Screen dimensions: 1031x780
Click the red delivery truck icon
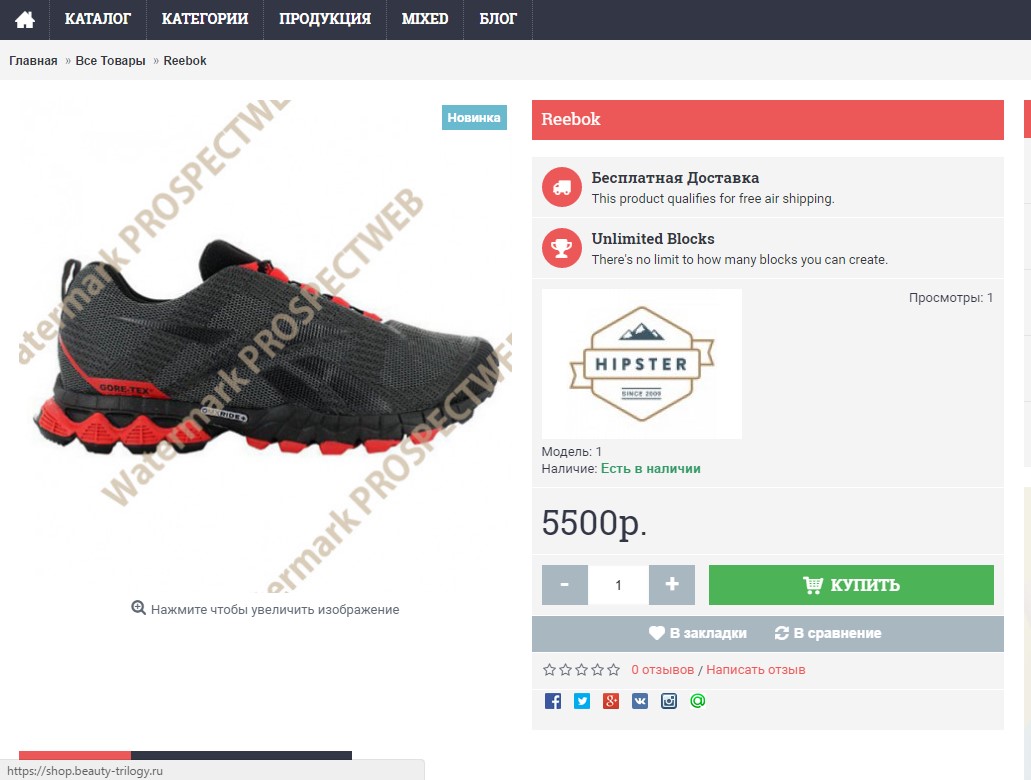[x=562, y=187]
